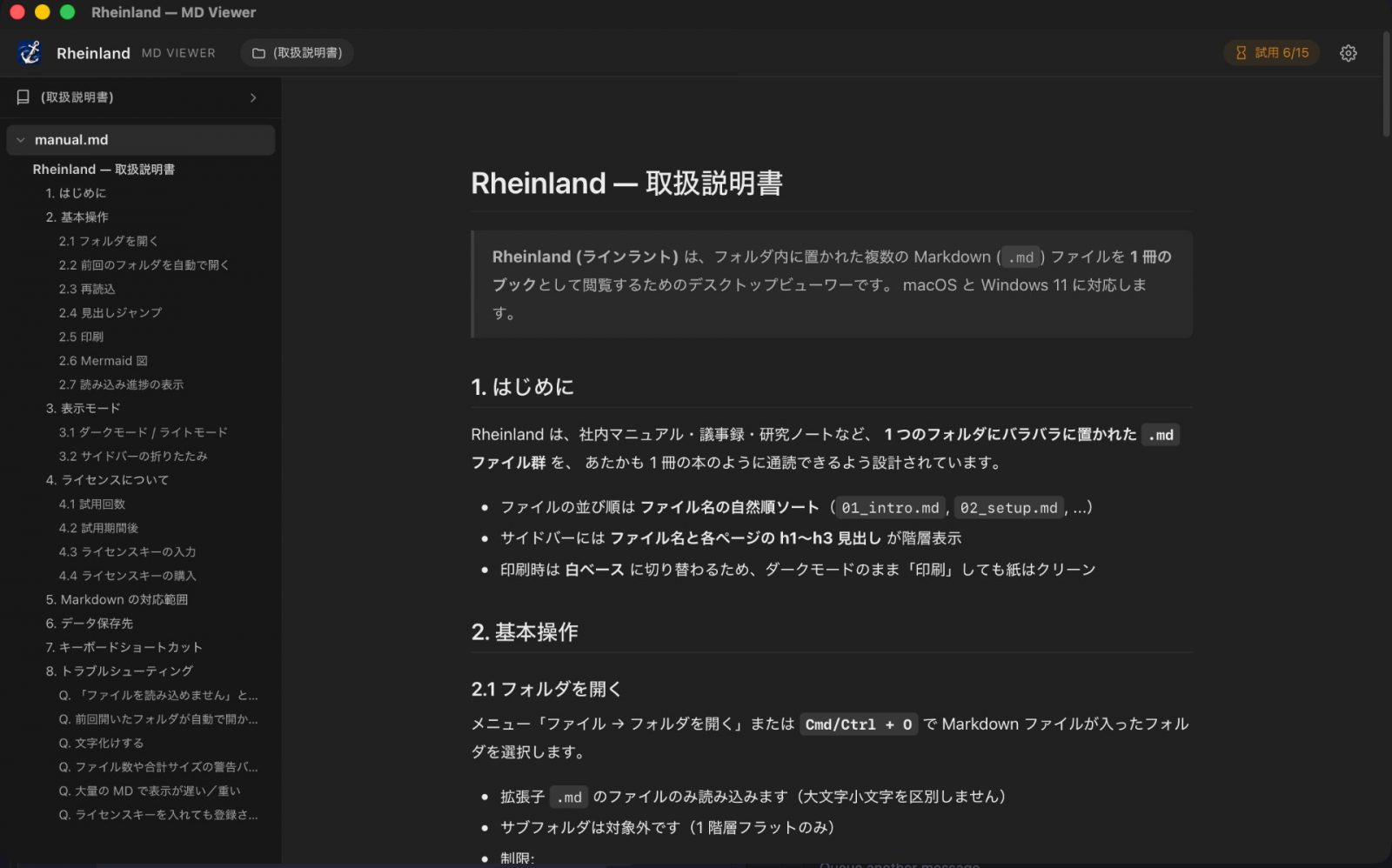The height and width of the screenshot is (868, 1392).
Task: Select the manual.md file row
Action: tap(141, 140)
